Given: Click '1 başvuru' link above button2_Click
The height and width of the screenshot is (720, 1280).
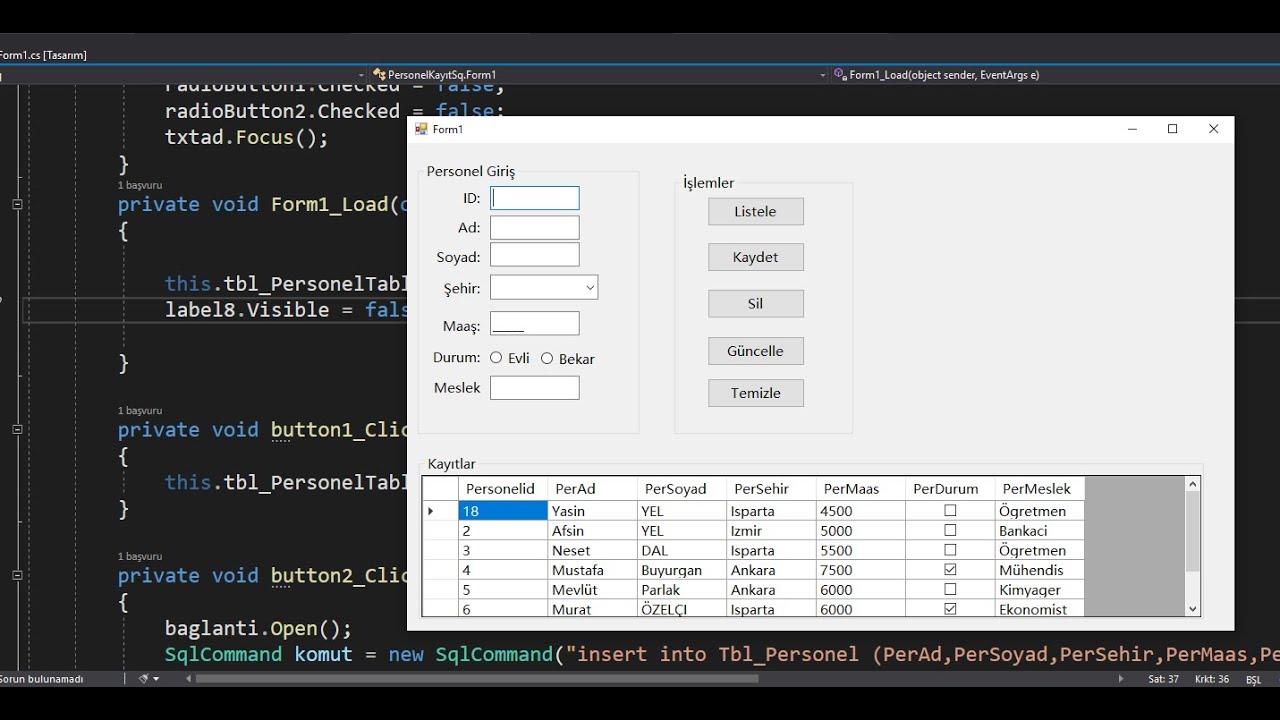Looking at the screenshot, I should 140,556.
